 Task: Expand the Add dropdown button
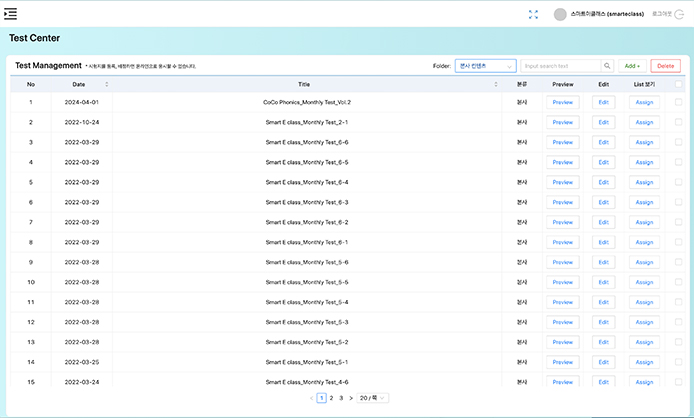coord(632,66)
